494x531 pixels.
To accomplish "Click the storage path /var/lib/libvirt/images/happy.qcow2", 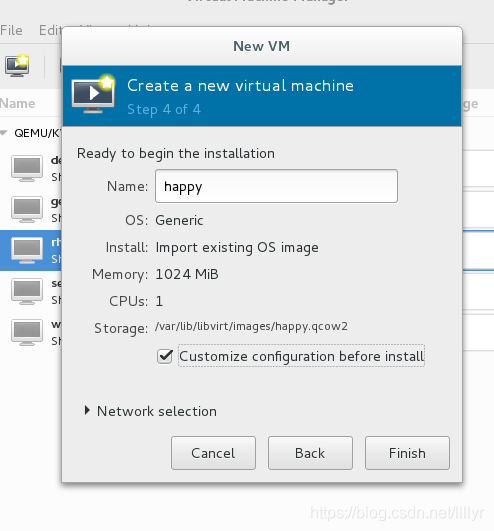I will click(x=251, y=326).
